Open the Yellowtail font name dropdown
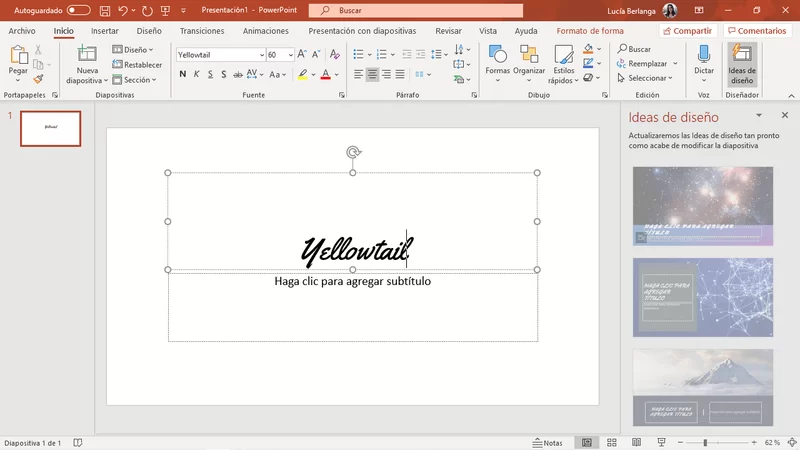Viewport: 800px width, 450px height. 261,55
